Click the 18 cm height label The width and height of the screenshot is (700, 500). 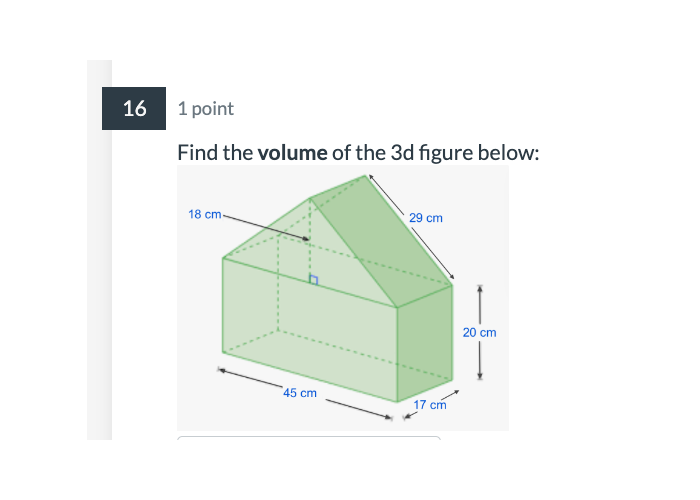point(205,214)
